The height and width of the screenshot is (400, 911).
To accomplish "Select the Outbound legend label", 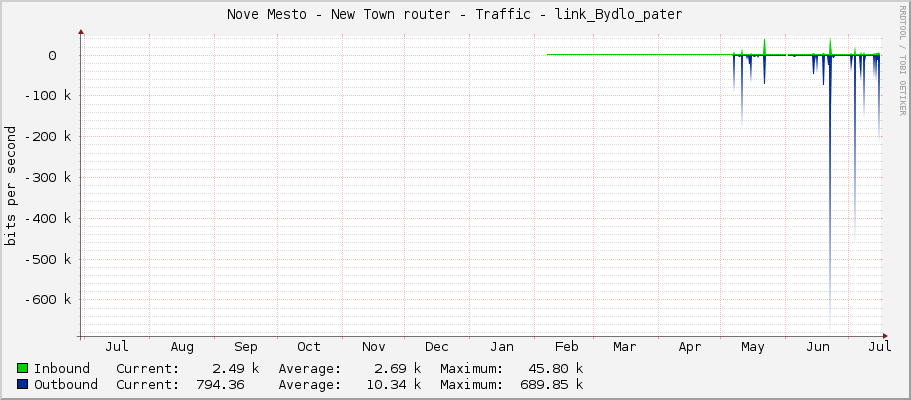I will (x=66, y=384).
